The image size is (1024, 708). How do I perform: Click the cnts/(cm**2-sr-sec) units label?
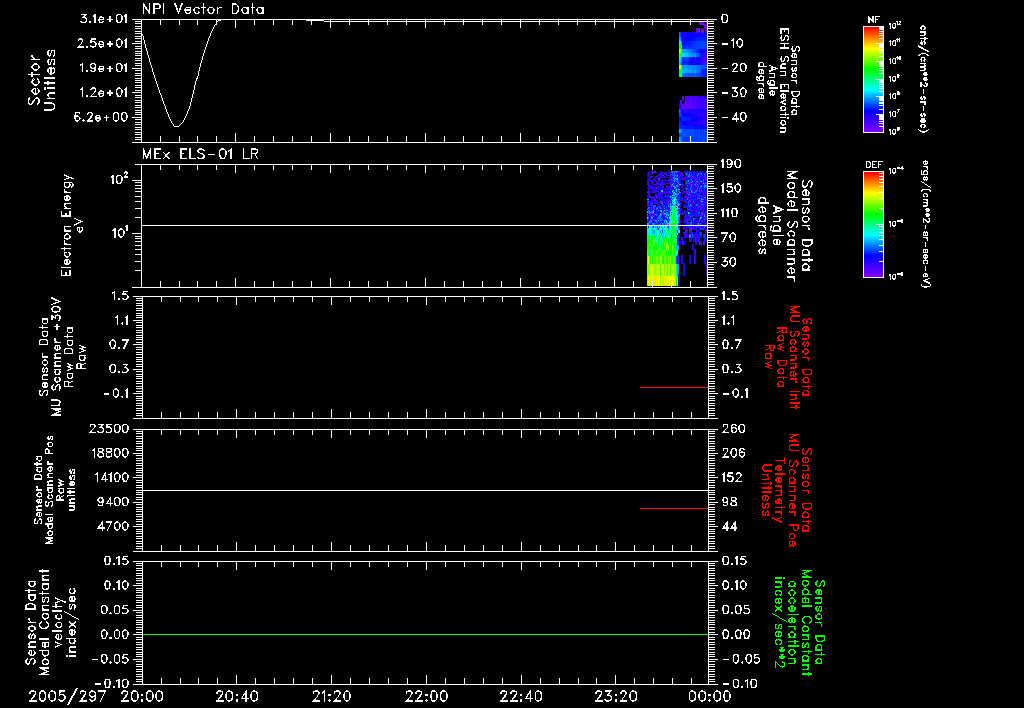click(x=922, y=78)
